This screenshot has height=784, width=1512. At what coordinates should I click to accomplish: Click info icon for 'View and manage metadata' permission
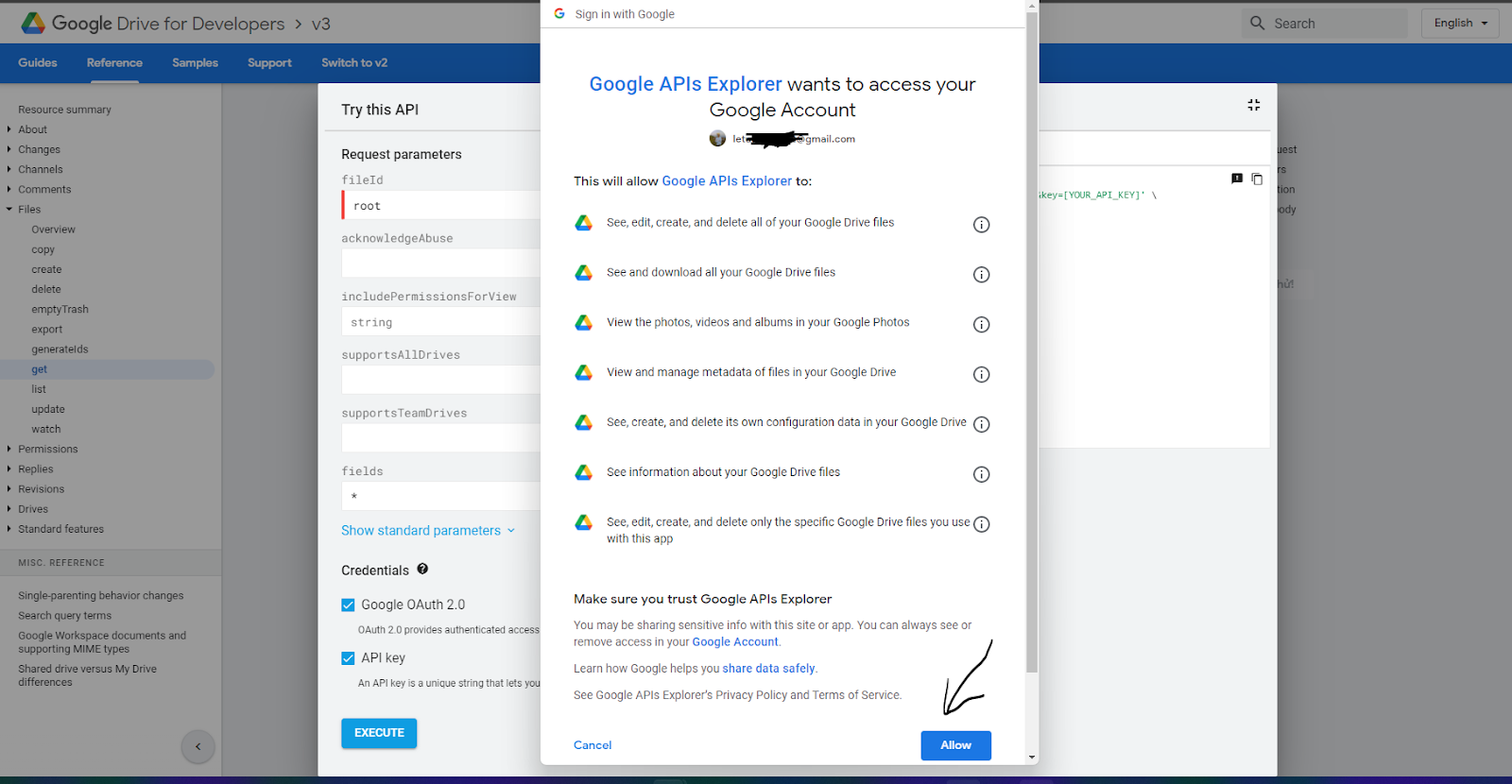point(982,375)
